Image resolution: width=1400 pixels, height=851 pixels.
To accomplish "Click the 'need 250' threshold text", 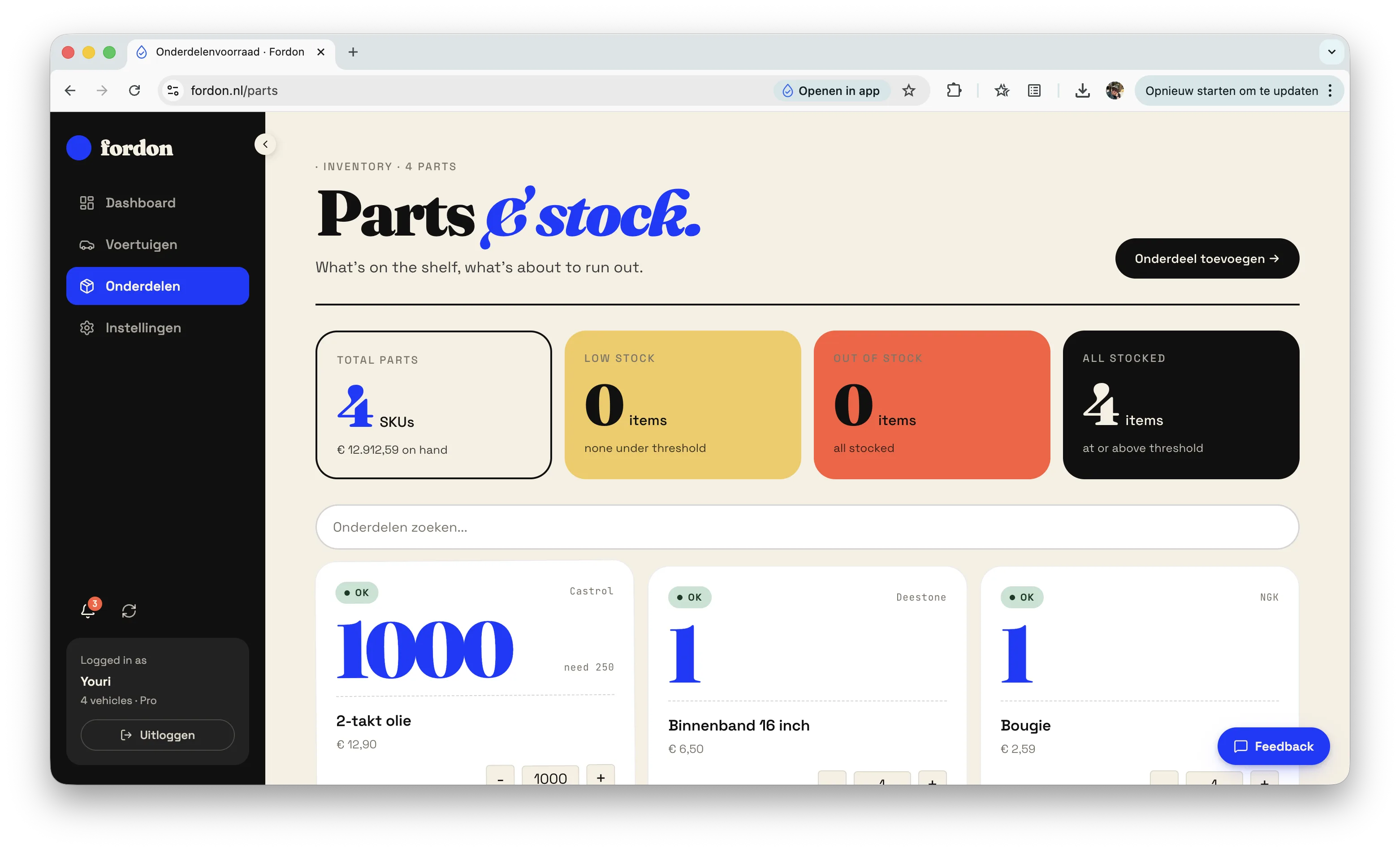I will 589,667.
